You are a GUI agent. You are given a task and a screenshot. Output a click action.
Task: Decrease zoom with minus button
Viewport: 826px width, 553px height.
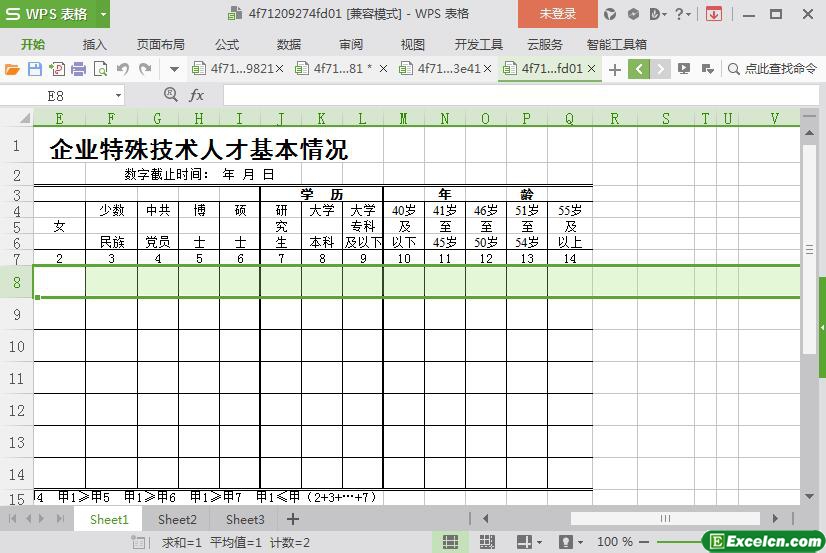tap(643, 541)
